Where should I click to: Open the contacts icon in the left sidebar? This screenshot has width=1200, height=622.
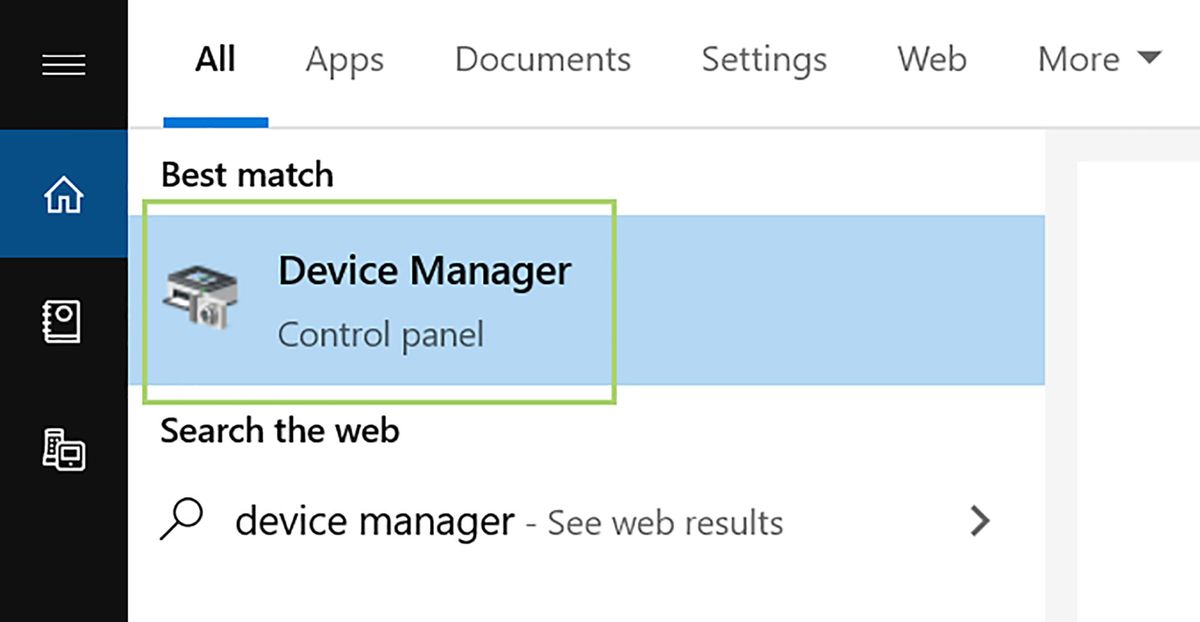(x=63, y=320)
